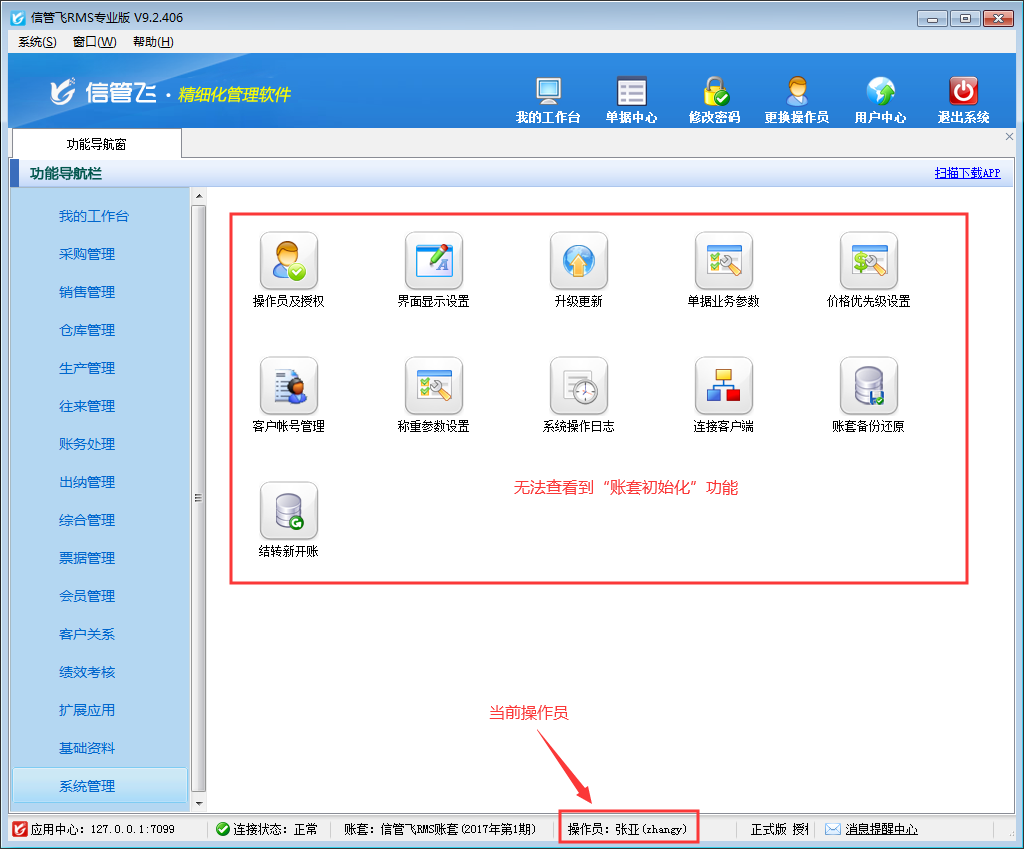
Task: Switch to 功能导航窗 tab
Action: [96, 144]
